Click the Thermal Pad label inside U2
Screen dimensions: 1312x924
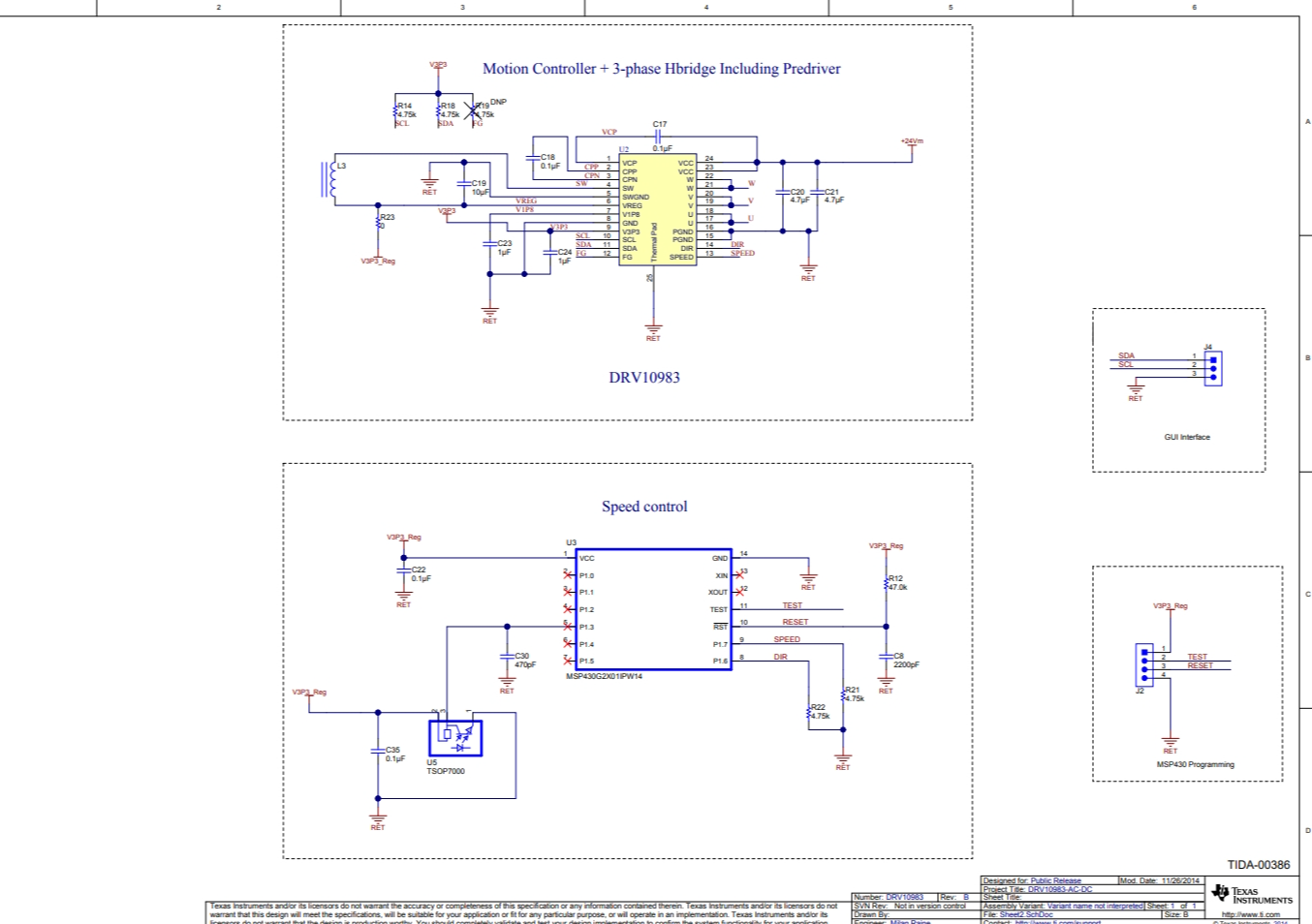point(654,242)
